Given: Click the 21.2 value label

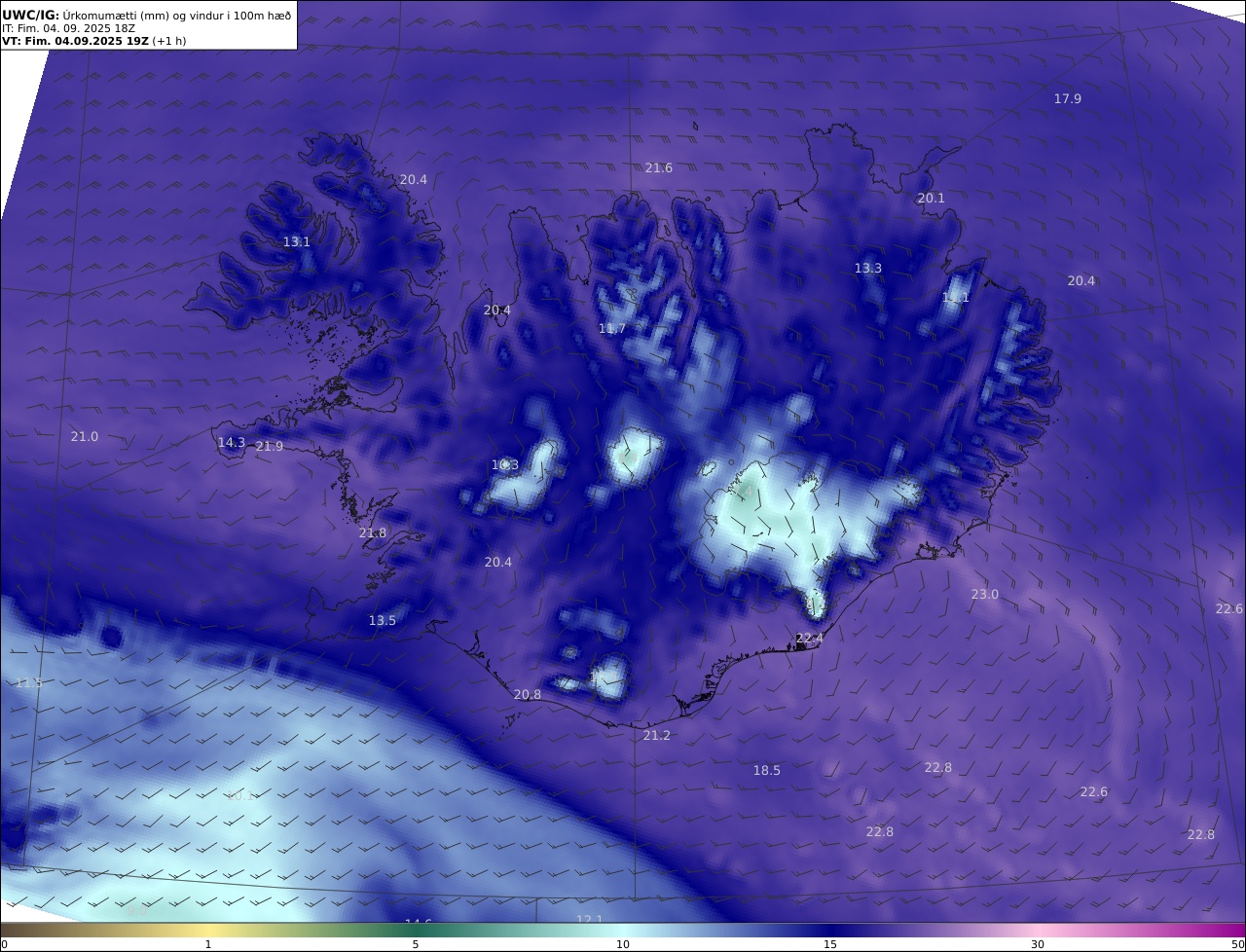Looking at the screenshot, I should tap(657, 735).
